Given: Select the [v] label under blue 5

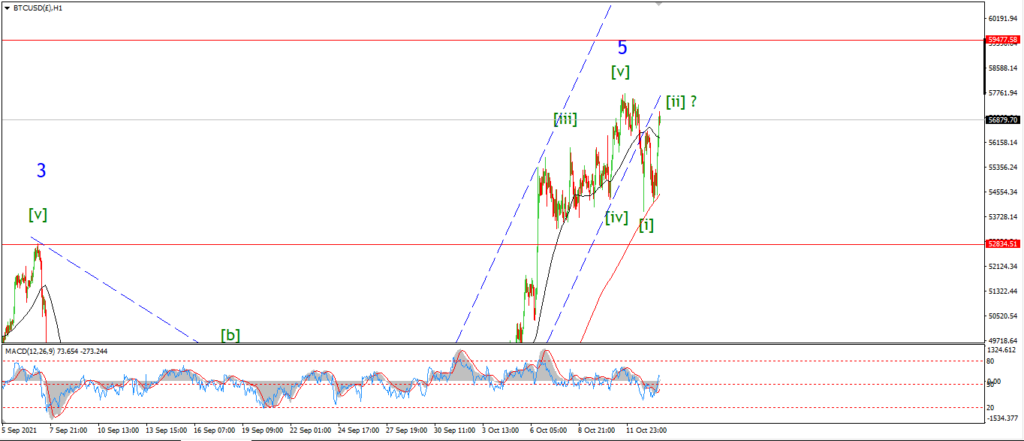Looking at the screenshot, I should tap(620, 72).
